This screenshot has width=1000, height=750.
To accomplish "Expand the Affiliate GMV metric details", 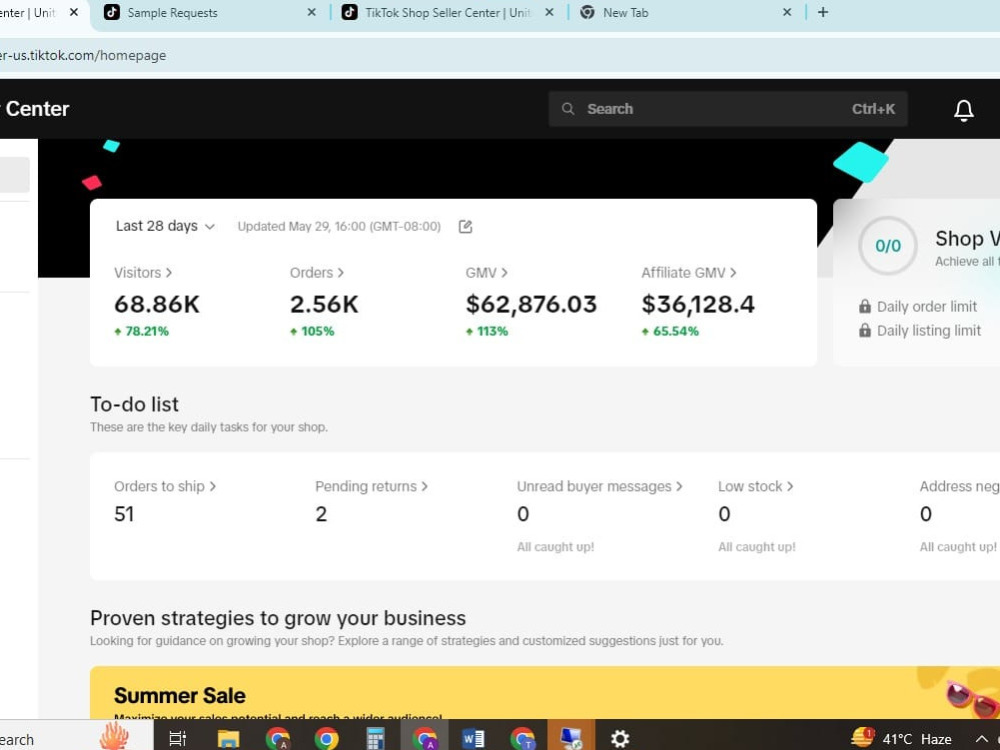I will (689, 273).
